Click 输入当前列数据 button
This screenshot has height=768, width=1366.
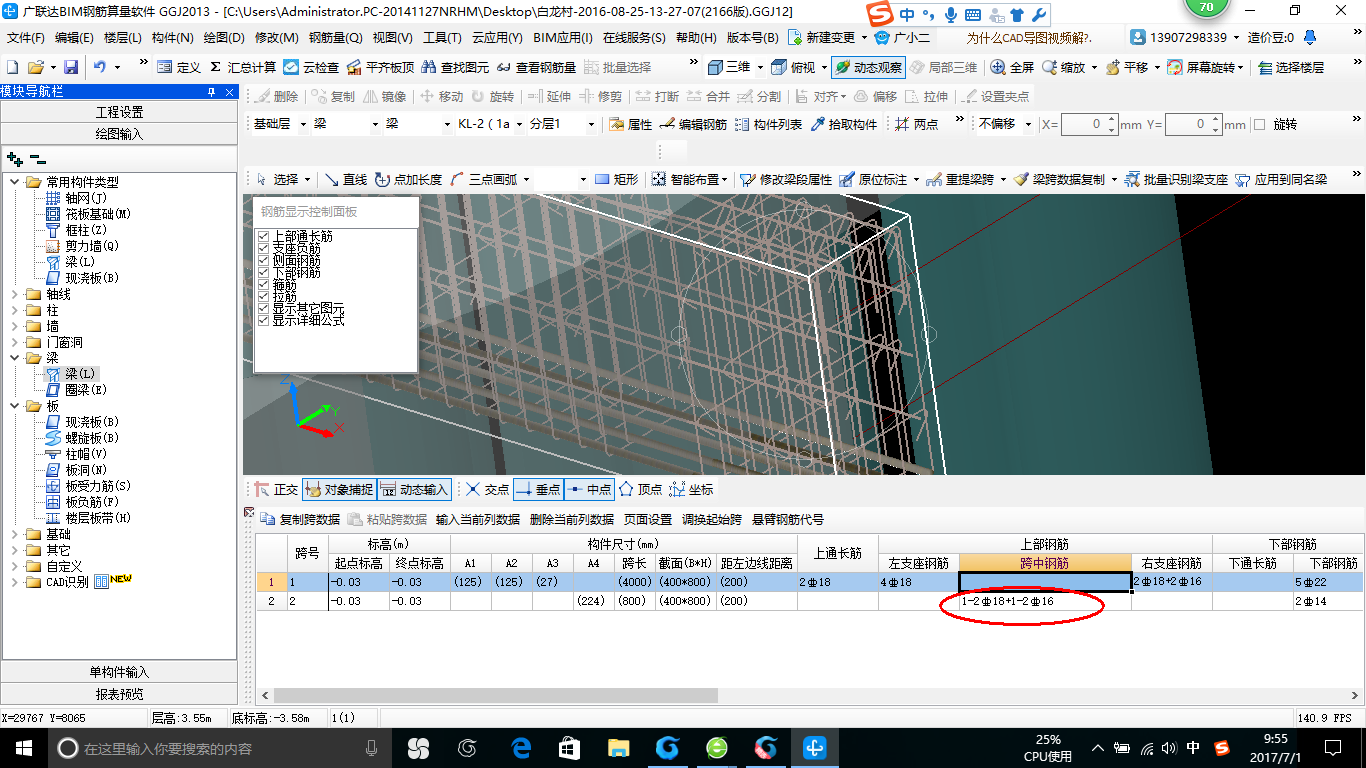point(478,519)
